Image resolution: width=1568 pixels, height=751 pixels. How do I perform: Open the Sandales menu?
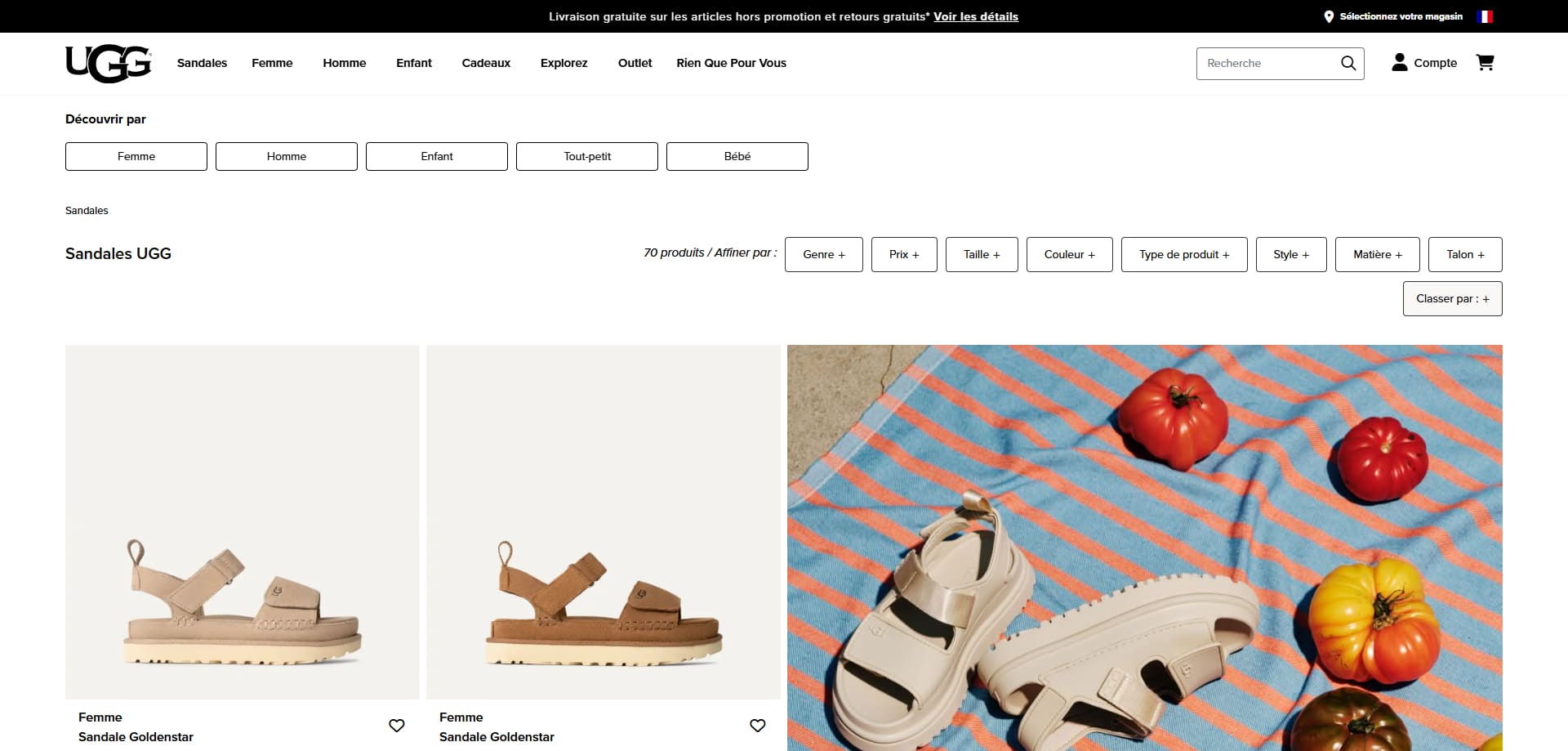point(202,63)
